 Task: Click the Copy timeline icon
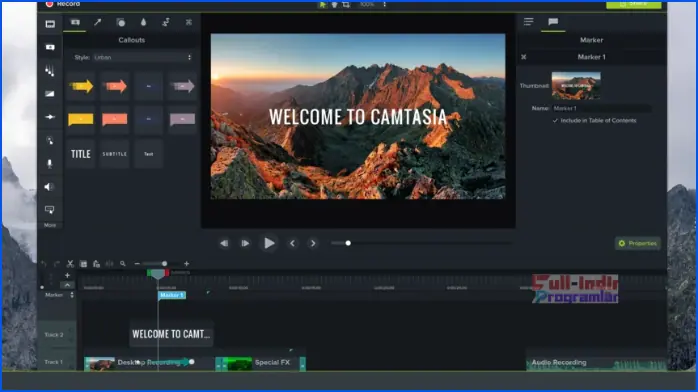pyautogui.click(x=83, y=264)
